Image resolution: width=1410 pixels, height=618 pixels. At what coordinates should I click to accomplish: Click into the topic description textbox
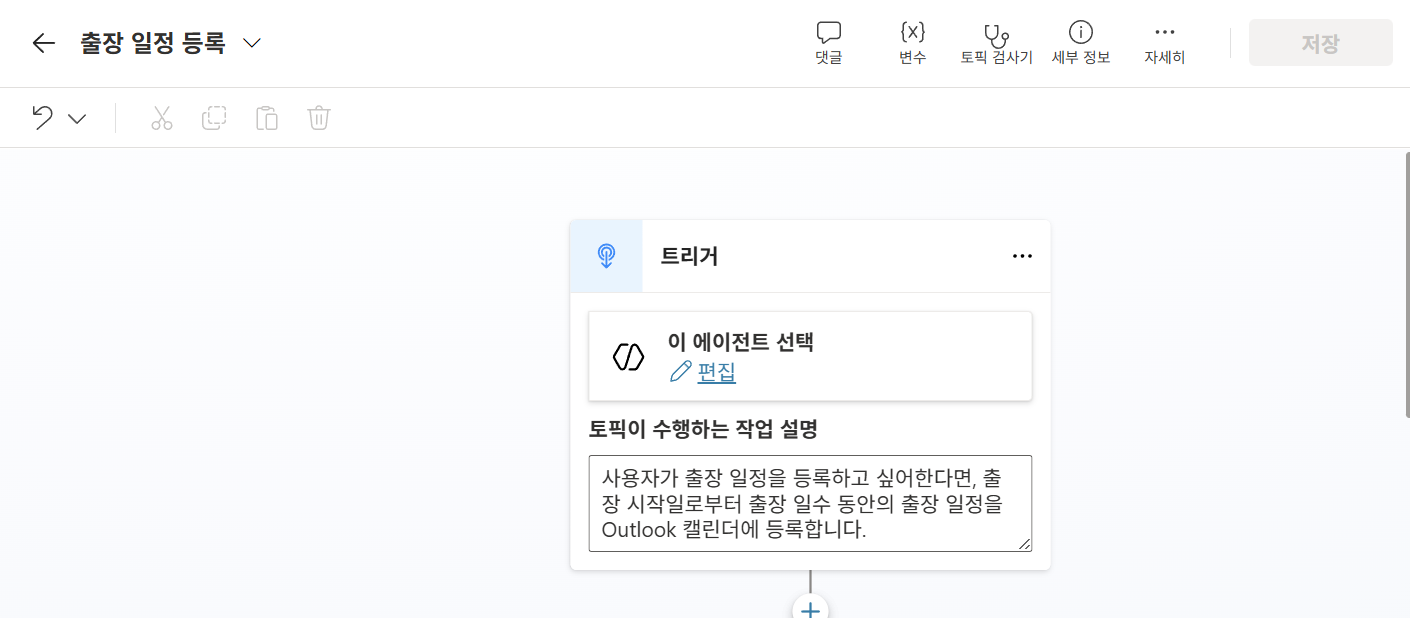point(810,503)
